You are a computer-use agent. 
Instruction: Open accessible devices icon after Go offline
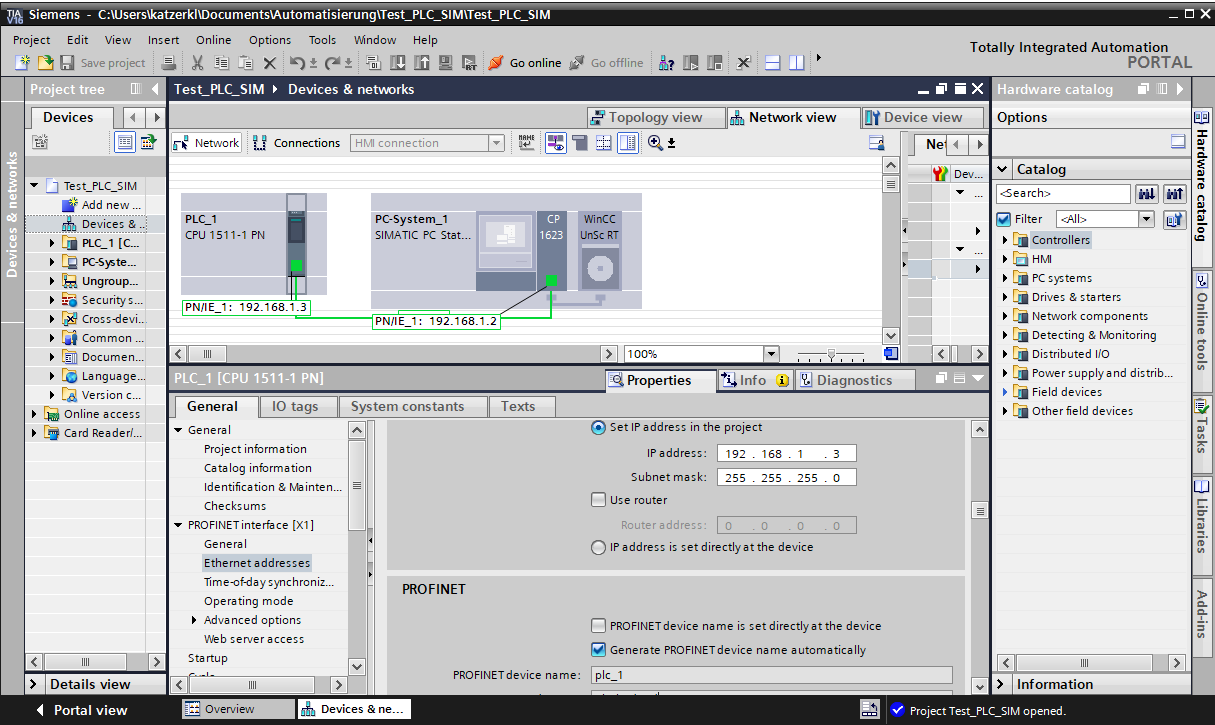click(x=666, y=63)
